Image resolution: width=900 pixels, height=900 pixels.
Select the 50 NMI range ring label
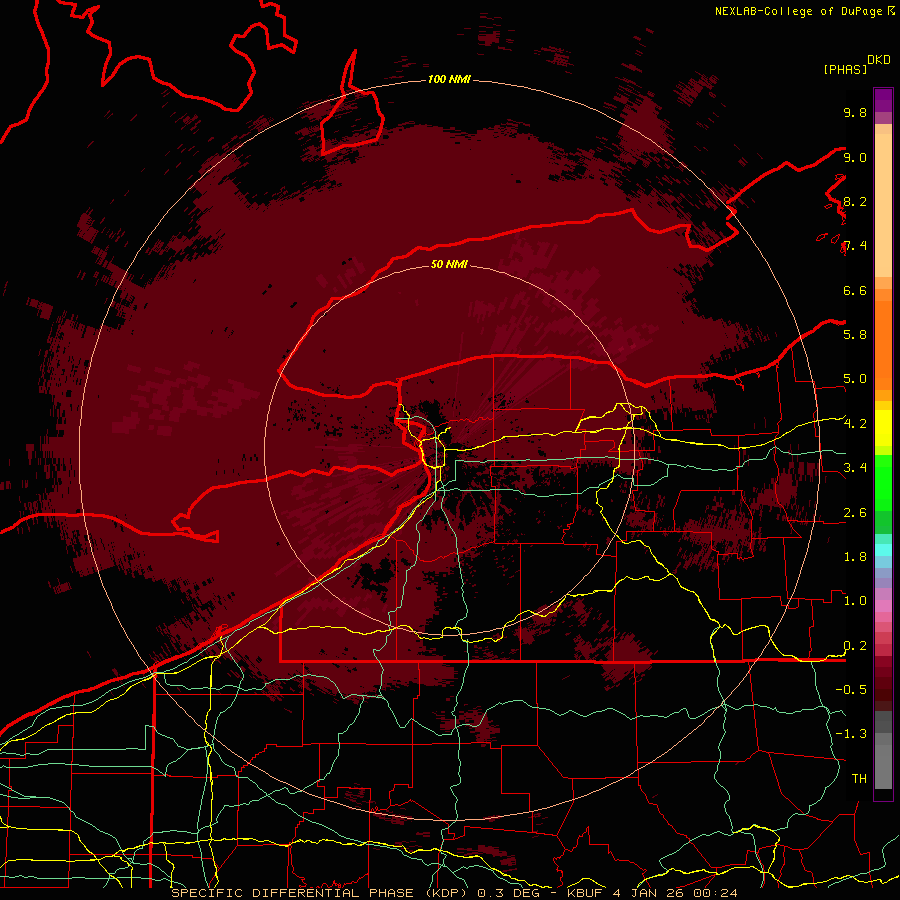coord(449,264)
